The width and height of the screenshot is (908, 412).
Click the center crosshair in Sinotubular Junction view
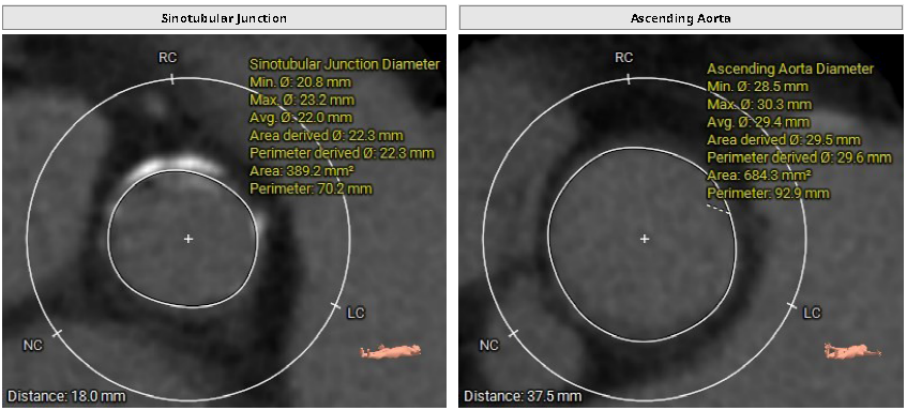[x=188, y=239]
